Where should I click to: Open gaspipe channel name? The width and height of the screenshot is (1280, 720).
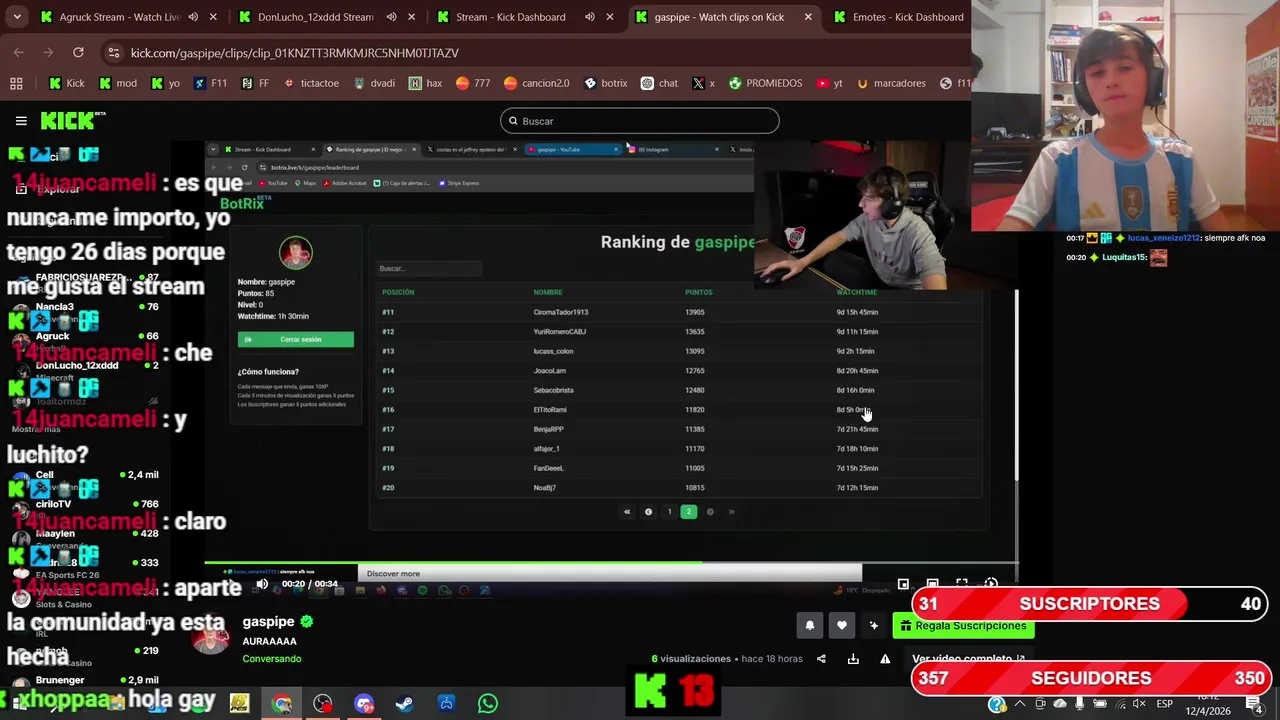[x=268, y=622]
